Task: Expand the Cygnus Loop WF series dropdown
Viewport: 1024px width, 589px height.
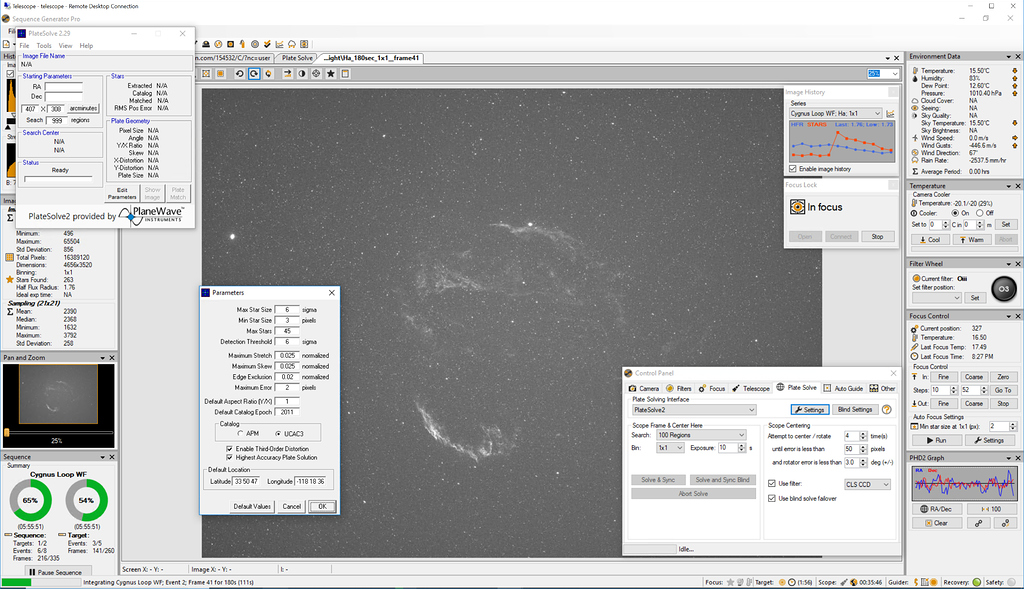Action: pyautogui.click(x=877, y=114)
